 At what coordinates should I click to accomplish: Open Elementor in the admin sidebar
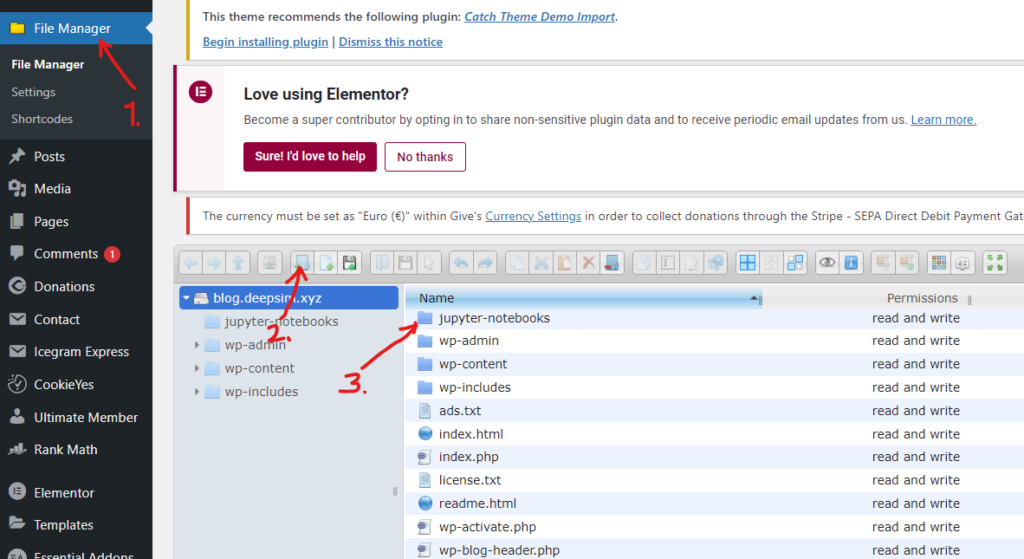[64, 493]
